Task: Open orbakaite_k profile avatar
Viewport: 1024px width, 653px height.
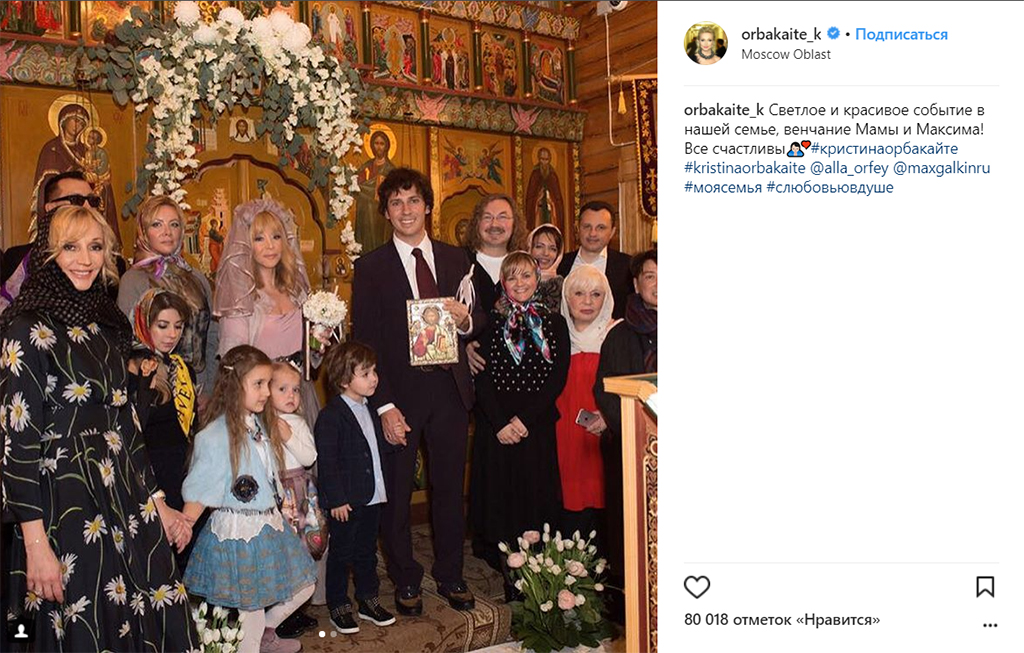Action: [x=705, y=43]
